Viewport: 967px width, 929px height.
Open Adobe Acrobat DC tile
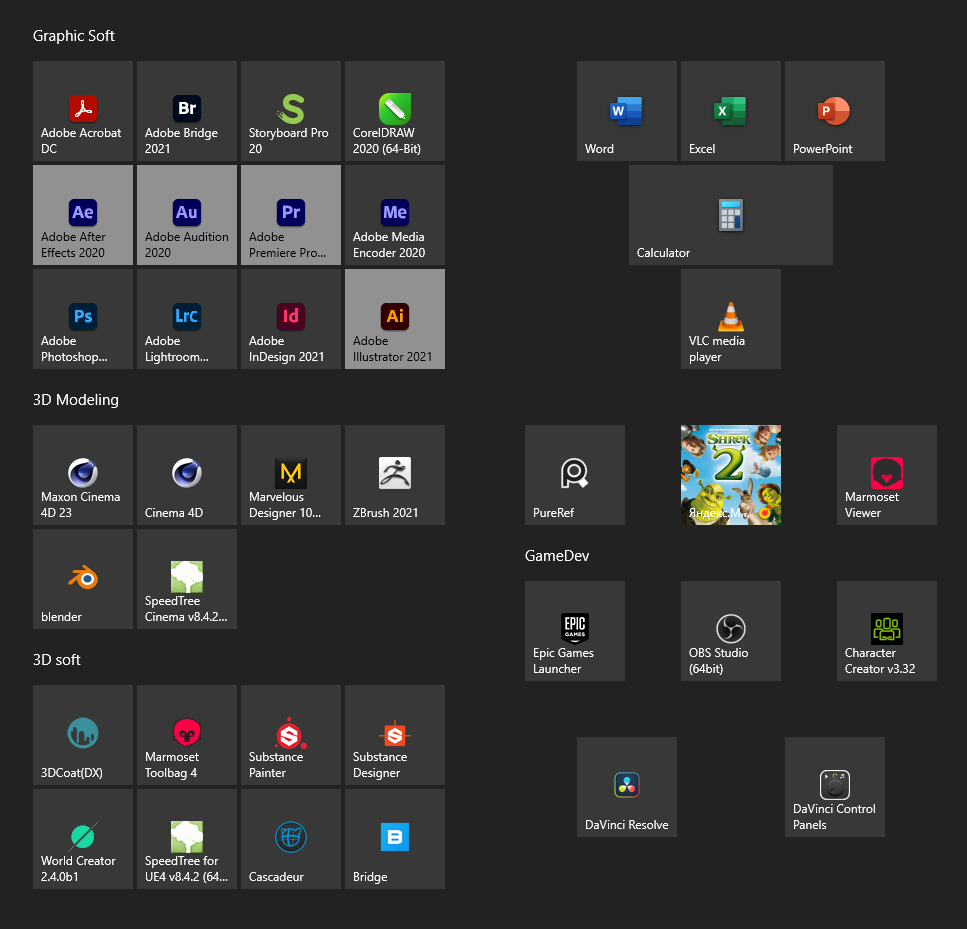click(83, 111)
